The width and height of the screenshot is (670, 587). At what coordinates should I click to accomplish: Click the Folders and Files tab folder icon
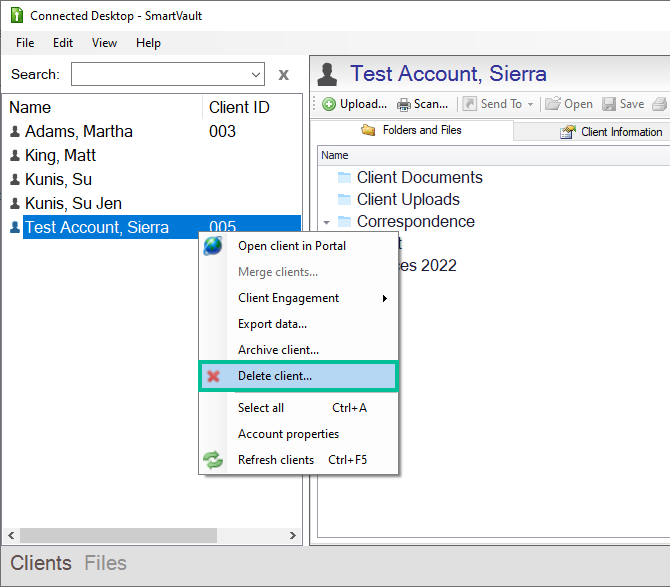click(368, 129)
